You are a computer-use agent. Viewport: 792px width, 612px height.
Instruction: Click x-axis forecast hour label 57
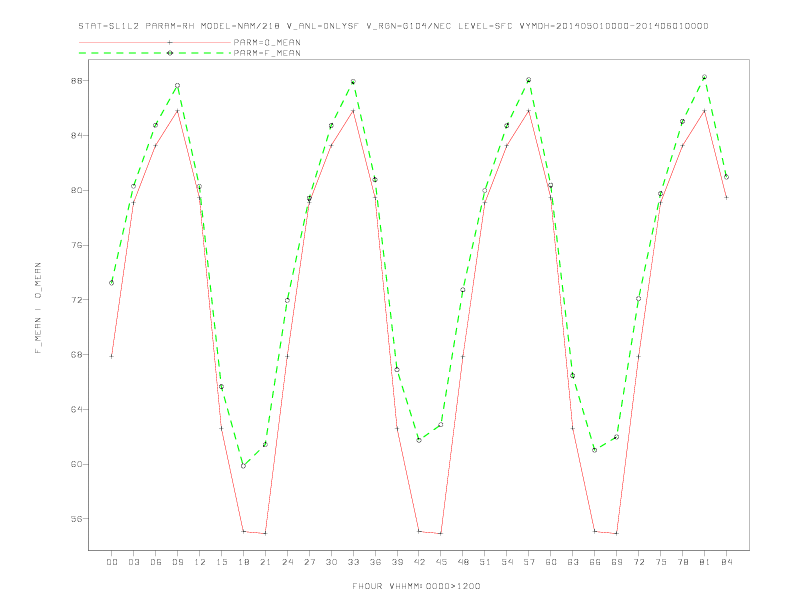[529, 562]
